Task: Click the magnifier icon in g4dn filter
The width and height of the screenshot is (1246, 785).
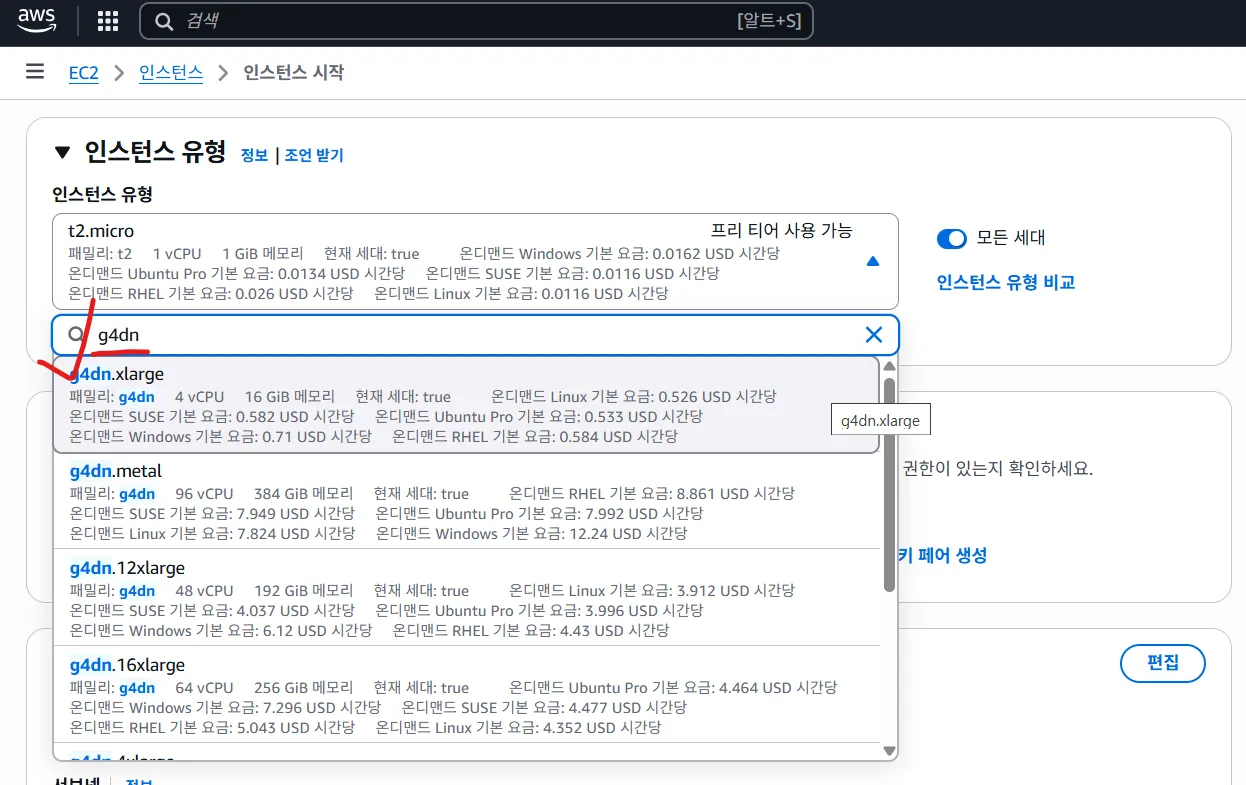Action: [76, 335]
